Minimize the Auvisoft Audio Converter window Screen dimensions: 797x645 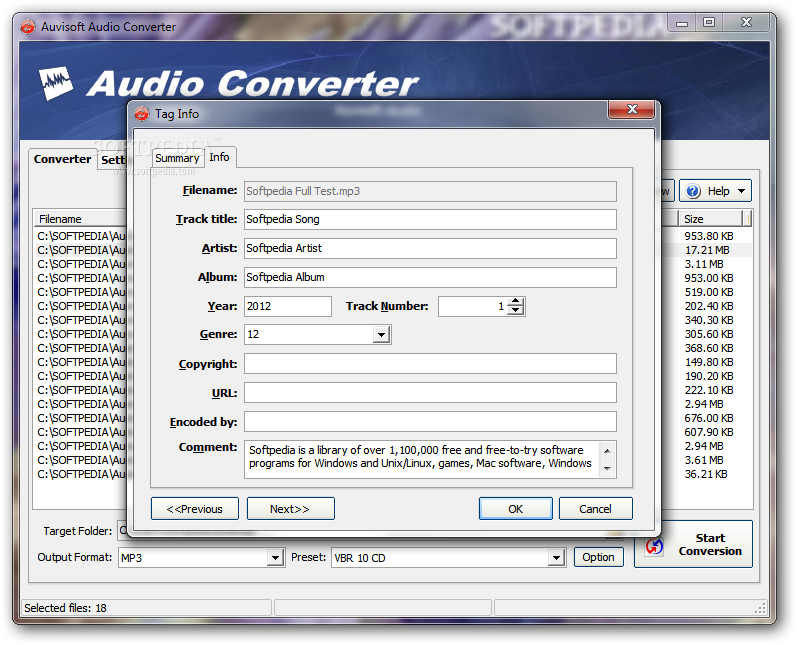click(682, 23)
